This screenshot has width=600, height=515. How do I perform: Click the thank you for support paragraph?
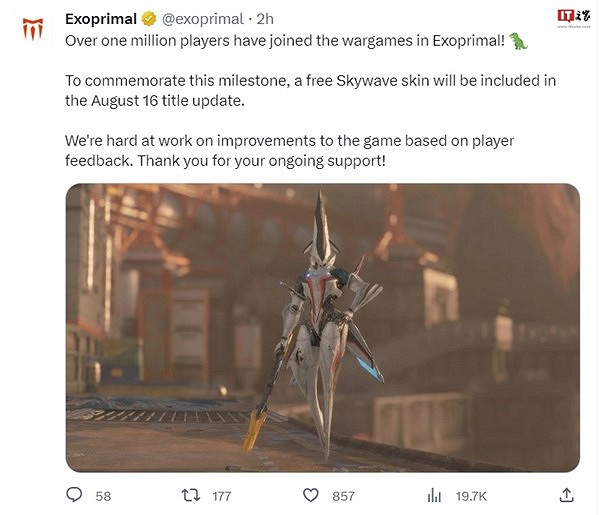(289, 151)
